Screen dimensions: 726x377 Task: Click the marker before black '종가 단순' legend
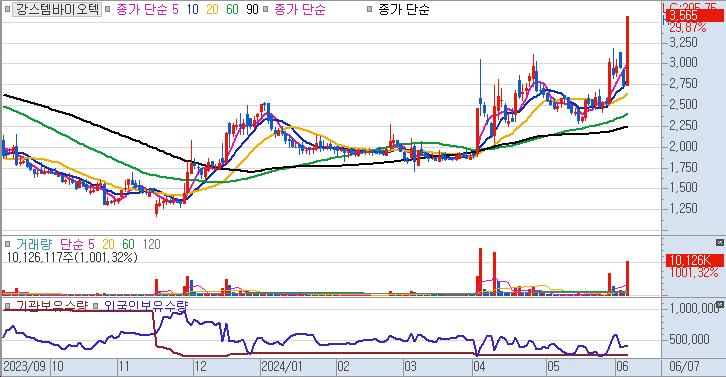(x=369, y=9)
